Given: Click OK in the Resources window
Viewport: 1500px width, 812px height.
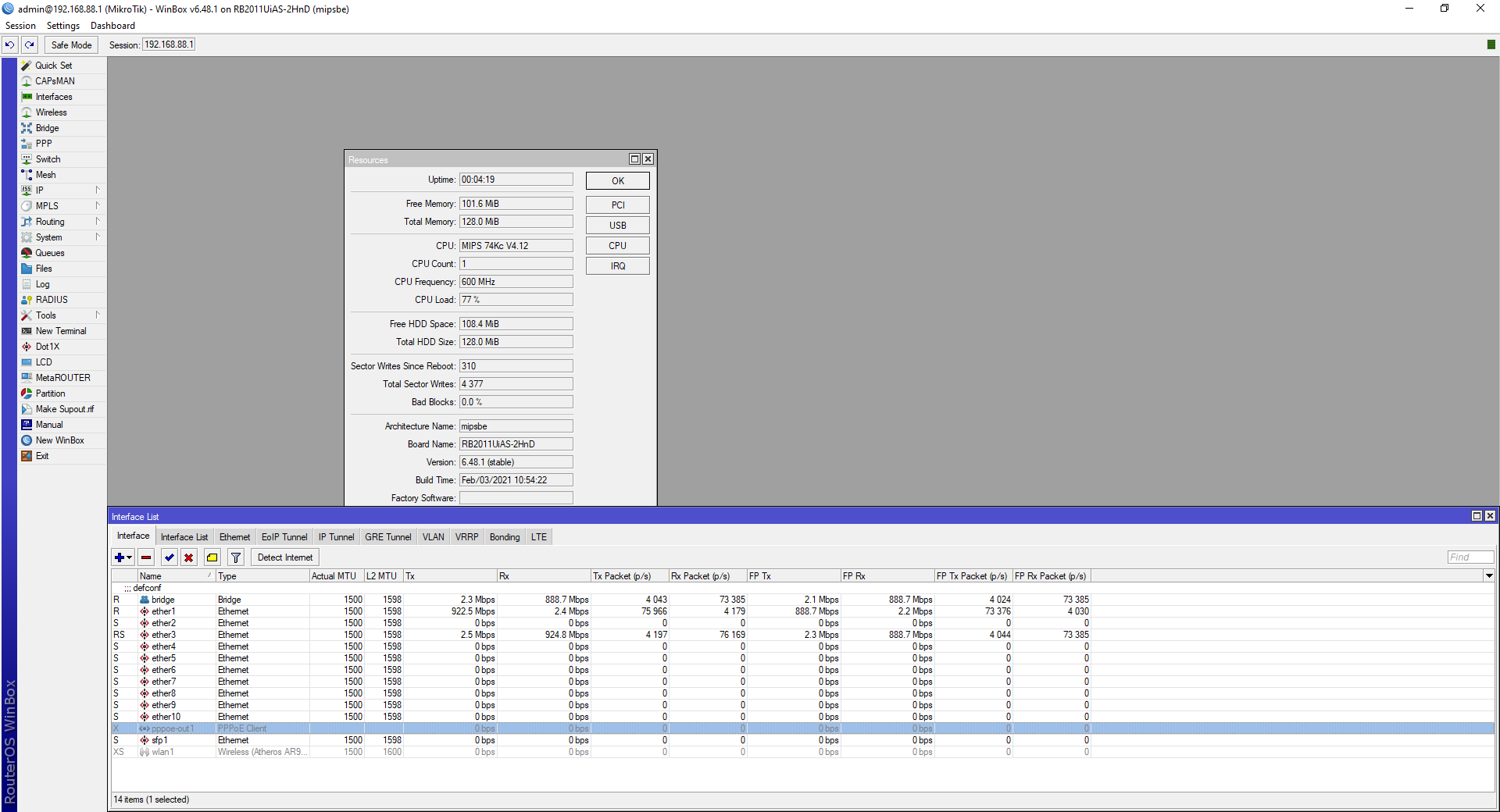Looking at the screenshot, I should coord(618,181).
